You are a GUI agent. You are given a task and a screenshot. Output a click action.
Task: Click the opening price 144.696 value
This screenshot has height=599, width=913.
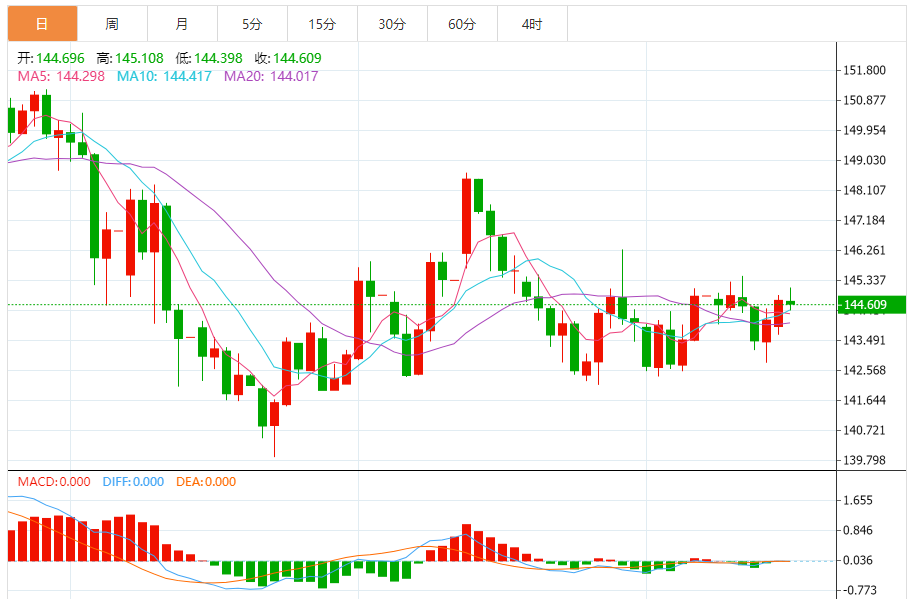(60, 58)
